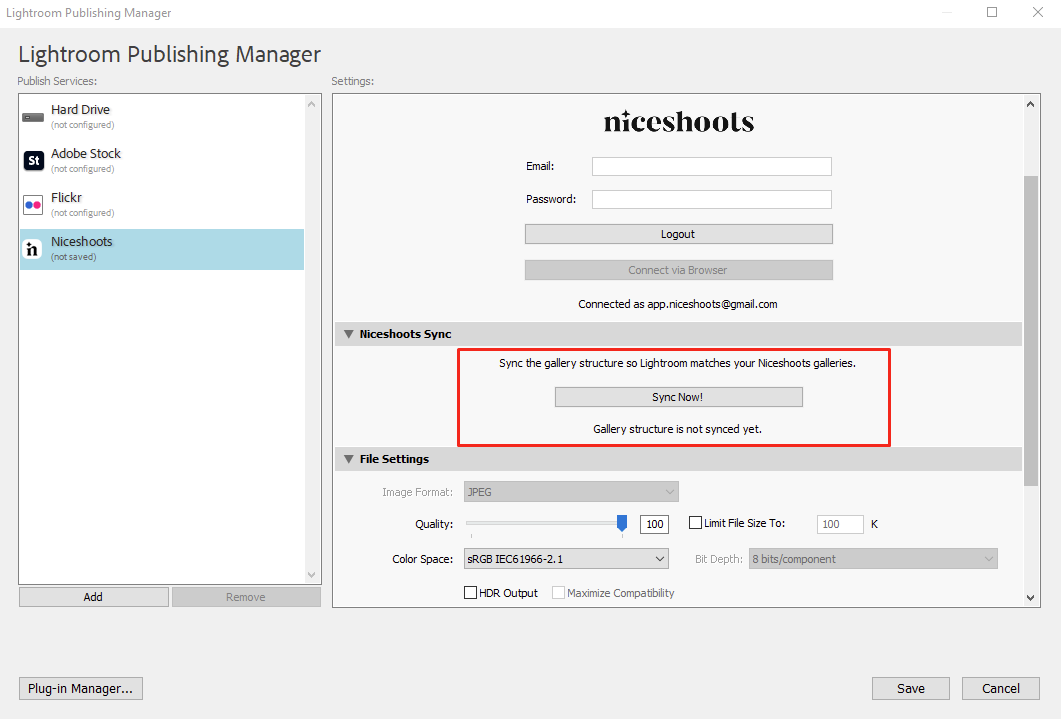Click the Sync Now! button
The height and width of the screenshot is (719, 1061).
(x=679, y=397)
